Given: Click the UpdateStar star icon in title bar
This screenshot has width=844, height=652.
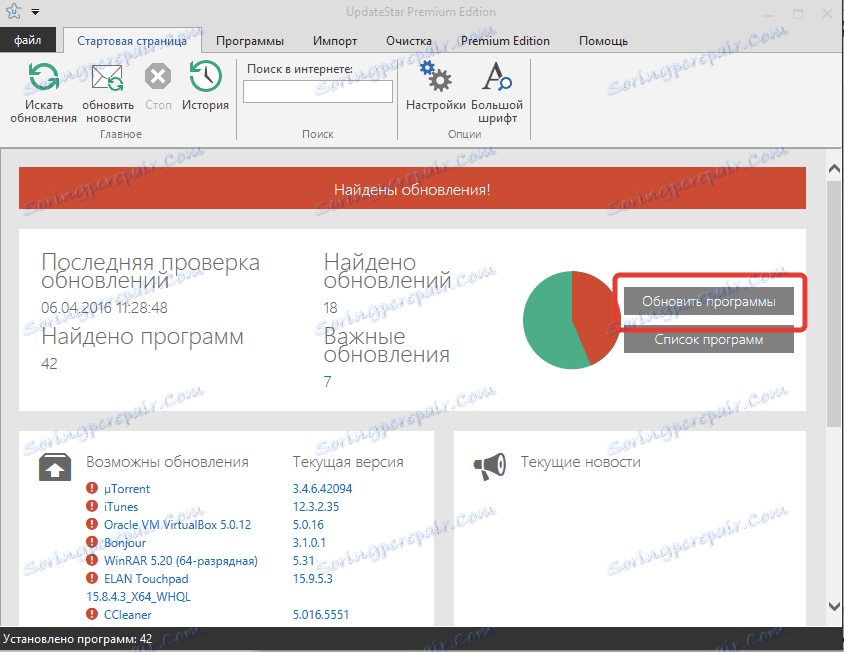Looking at the screenshot, I should pos(13,11).
